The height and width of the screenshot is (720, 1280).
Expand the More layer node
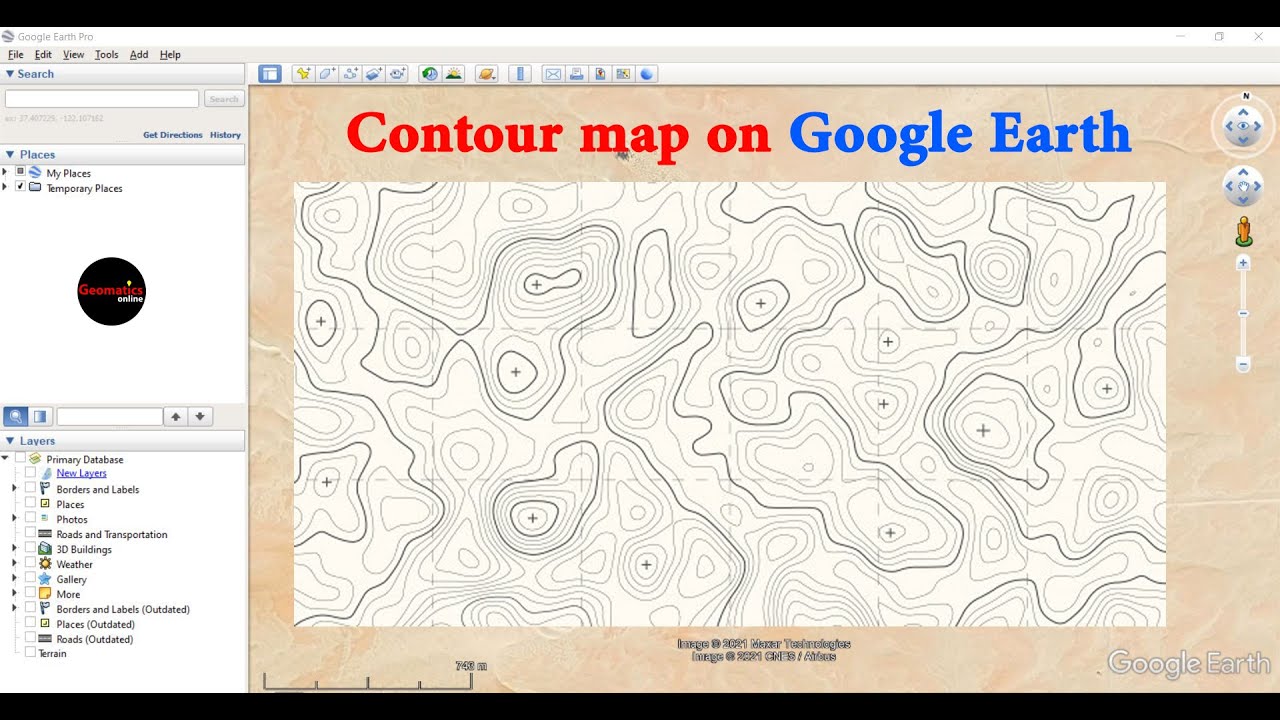pos(14,594)
